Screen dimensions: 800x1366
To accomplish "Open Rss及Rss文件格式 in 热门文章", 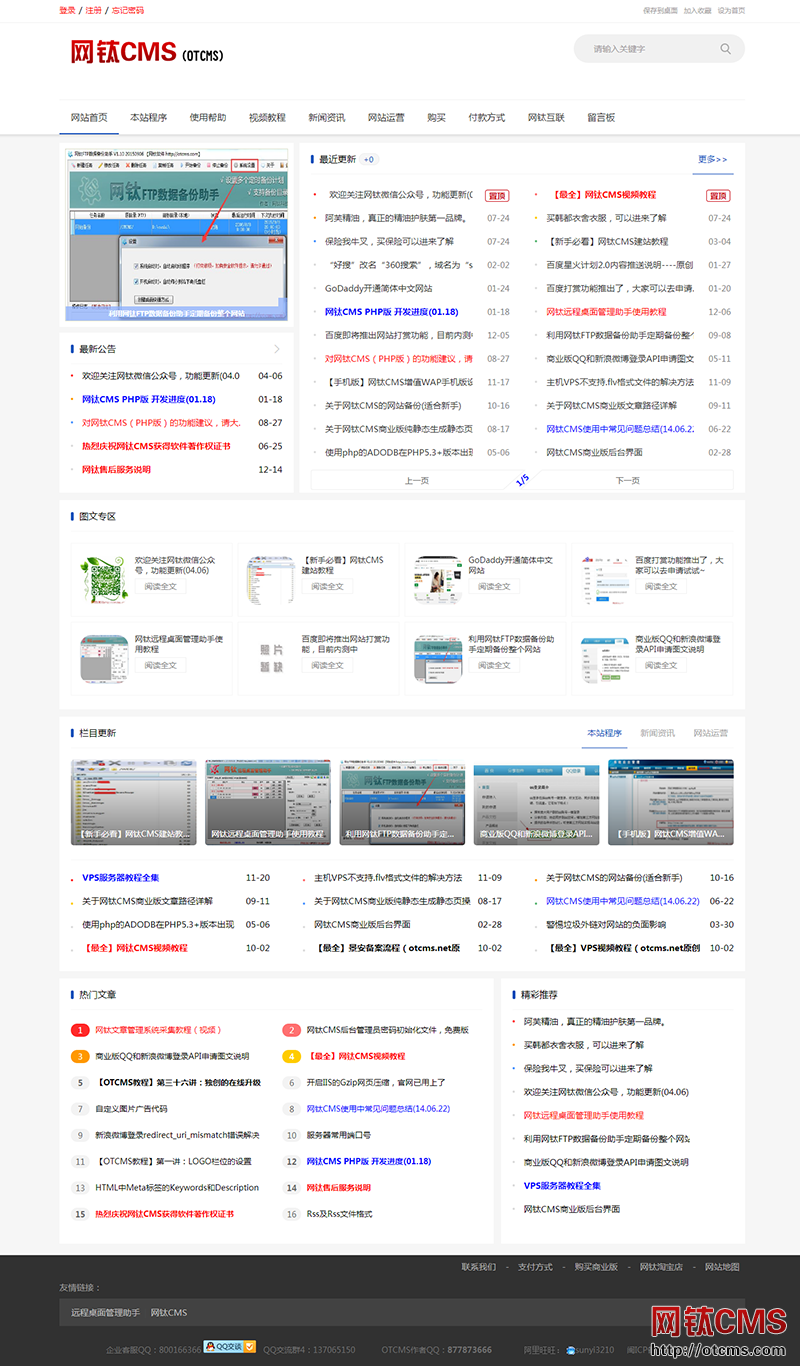I will [x=338, y=1214].
